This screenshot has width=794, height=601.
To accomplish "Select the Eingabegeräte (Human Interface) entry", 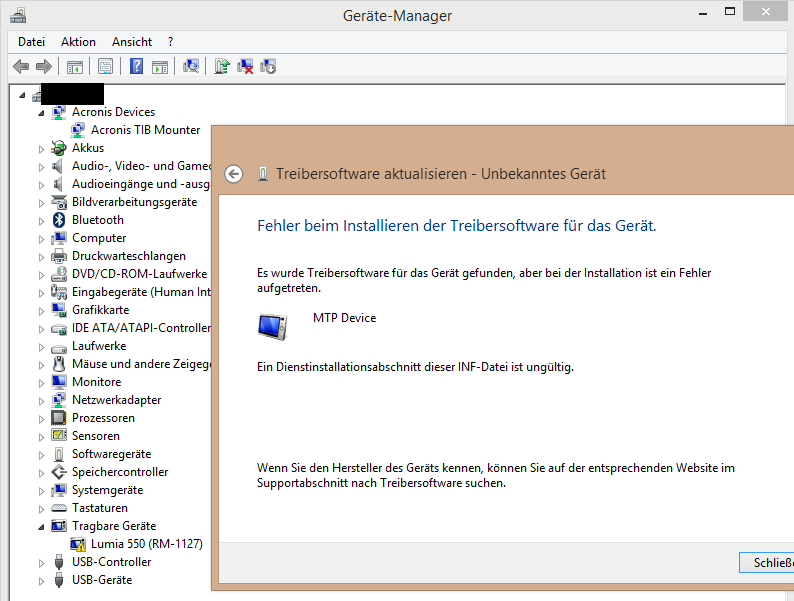I will pos(141,292).
